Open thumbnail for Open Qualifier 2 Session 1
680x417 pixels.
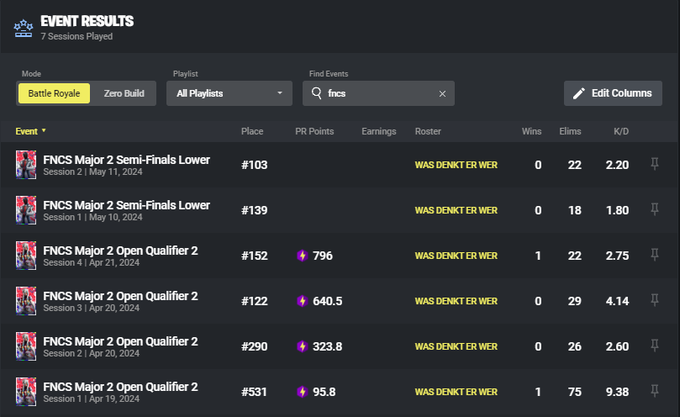pos(26,392)
